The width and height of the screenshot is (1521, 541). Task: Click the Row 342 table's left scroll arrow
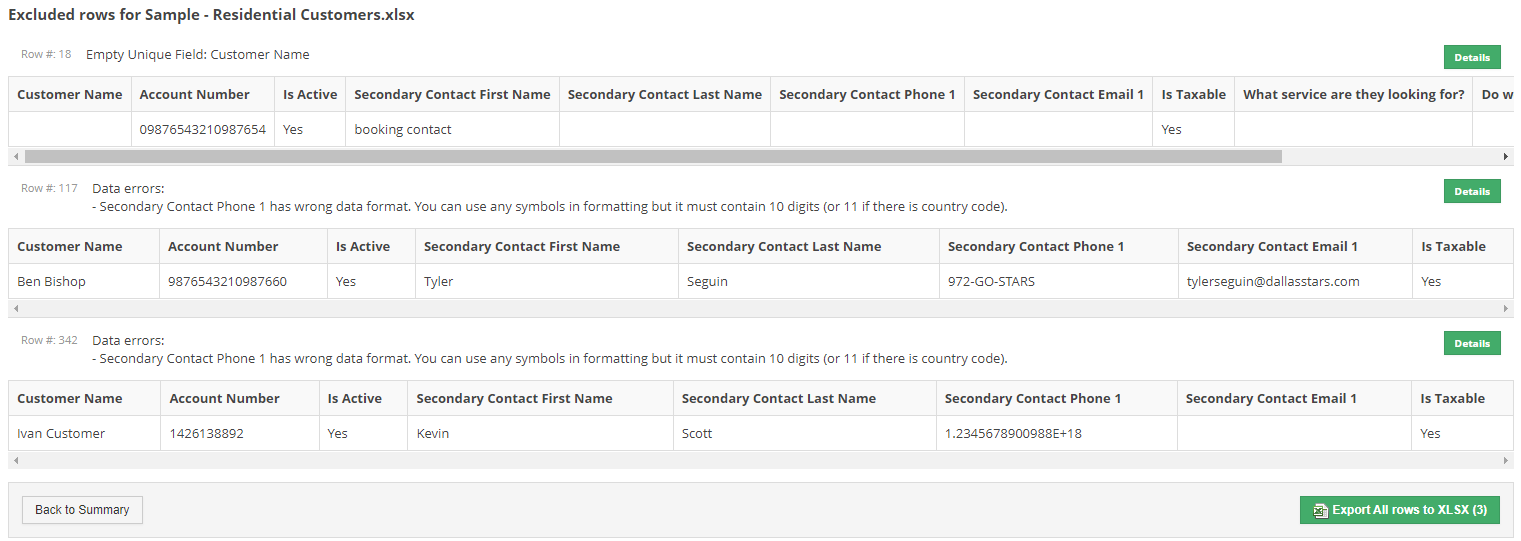click(15, 460)
